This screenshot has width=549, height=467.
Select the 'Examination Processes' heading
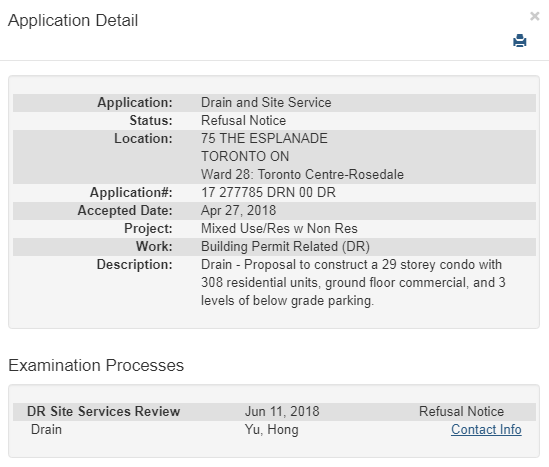(x=96, y=365)
